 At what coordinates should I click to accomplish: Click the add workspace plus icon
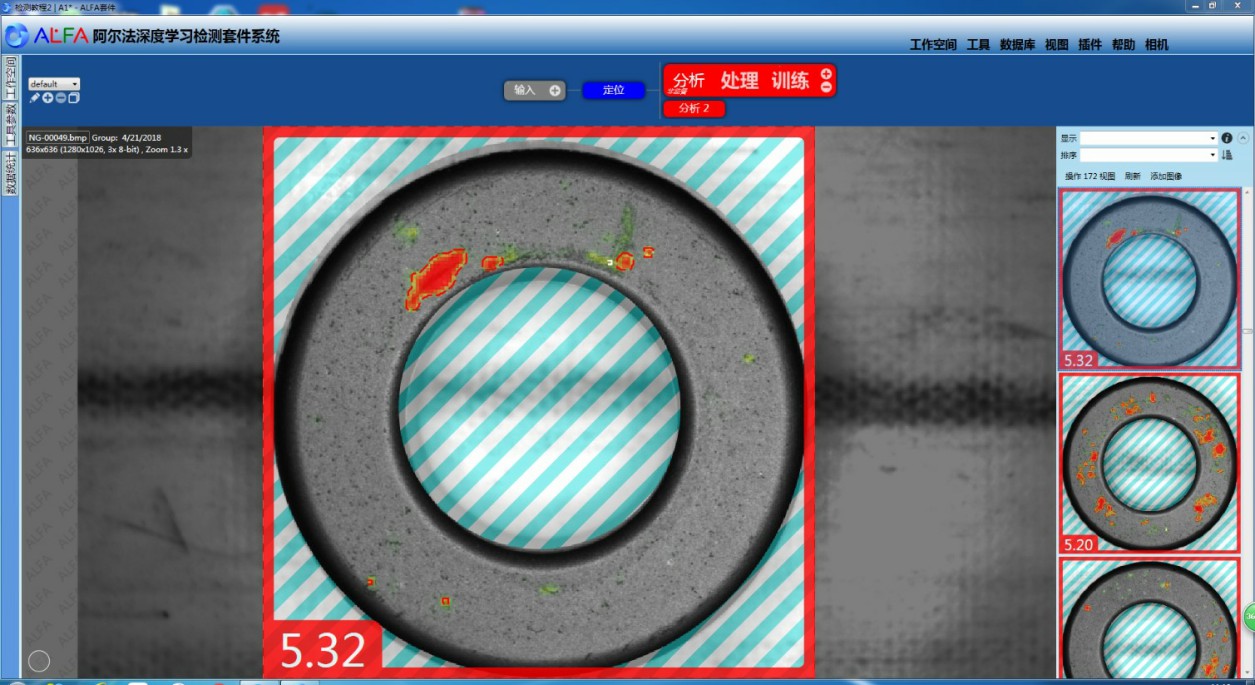click(48, 98)
